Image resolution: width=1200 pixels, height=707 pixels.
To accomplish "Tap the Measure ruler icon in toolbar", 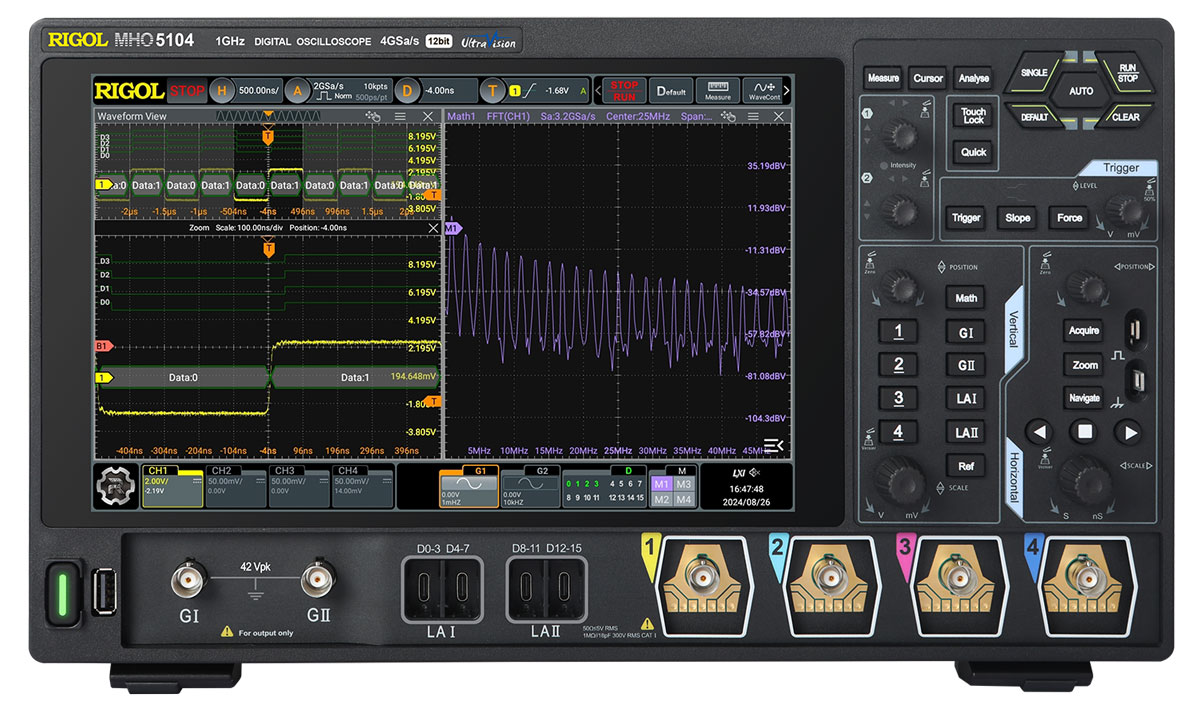I will (x=717, y=90).
